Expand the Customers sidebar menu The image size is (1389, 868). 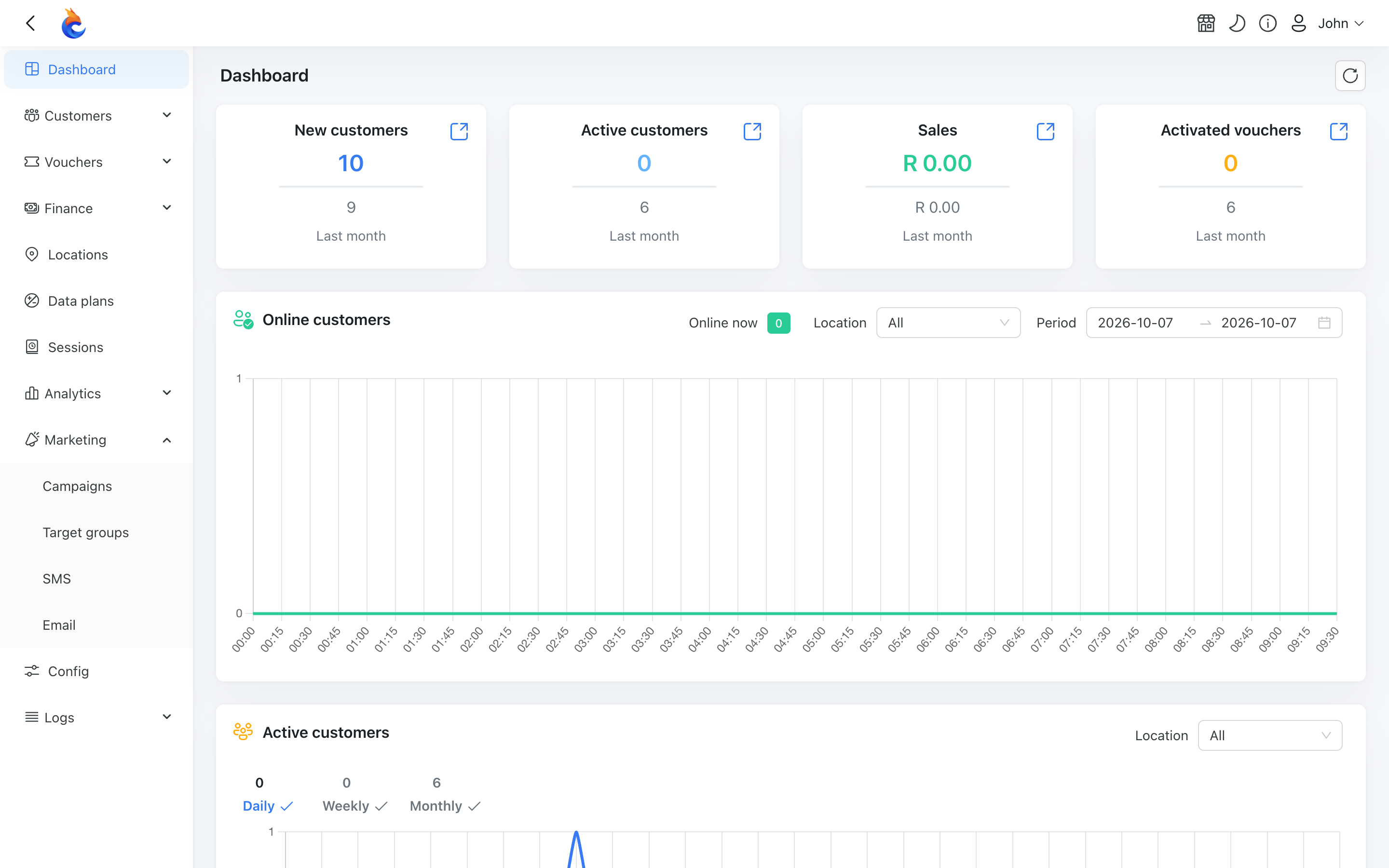96,116
